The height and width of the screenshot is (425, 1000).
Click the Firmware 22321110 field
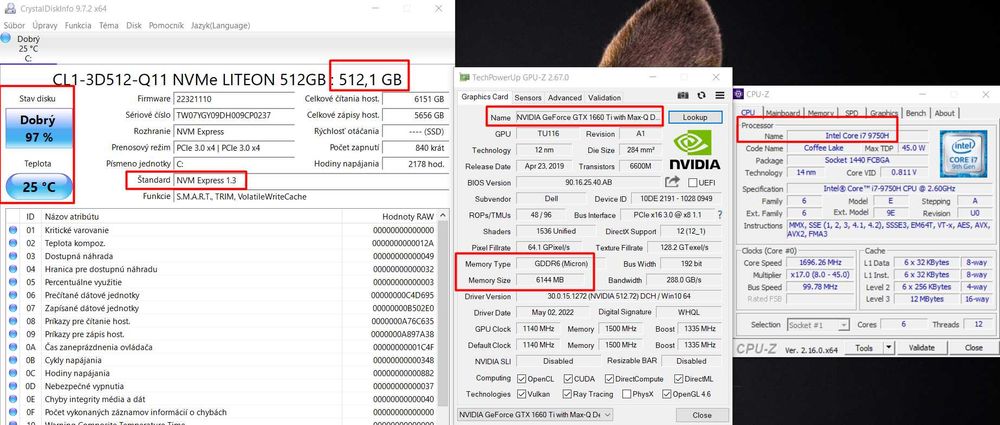pyautogui.click(x=234, y=99)
